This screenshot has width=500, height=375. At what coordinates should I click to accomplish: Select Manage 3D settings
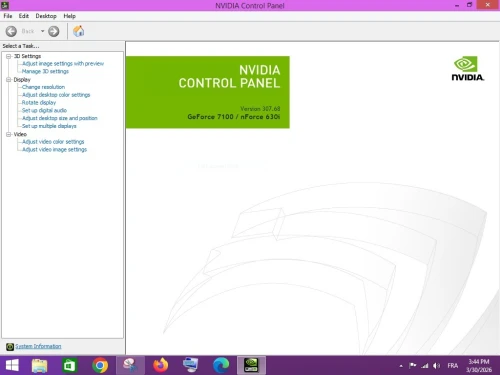(x=45, y=71)
